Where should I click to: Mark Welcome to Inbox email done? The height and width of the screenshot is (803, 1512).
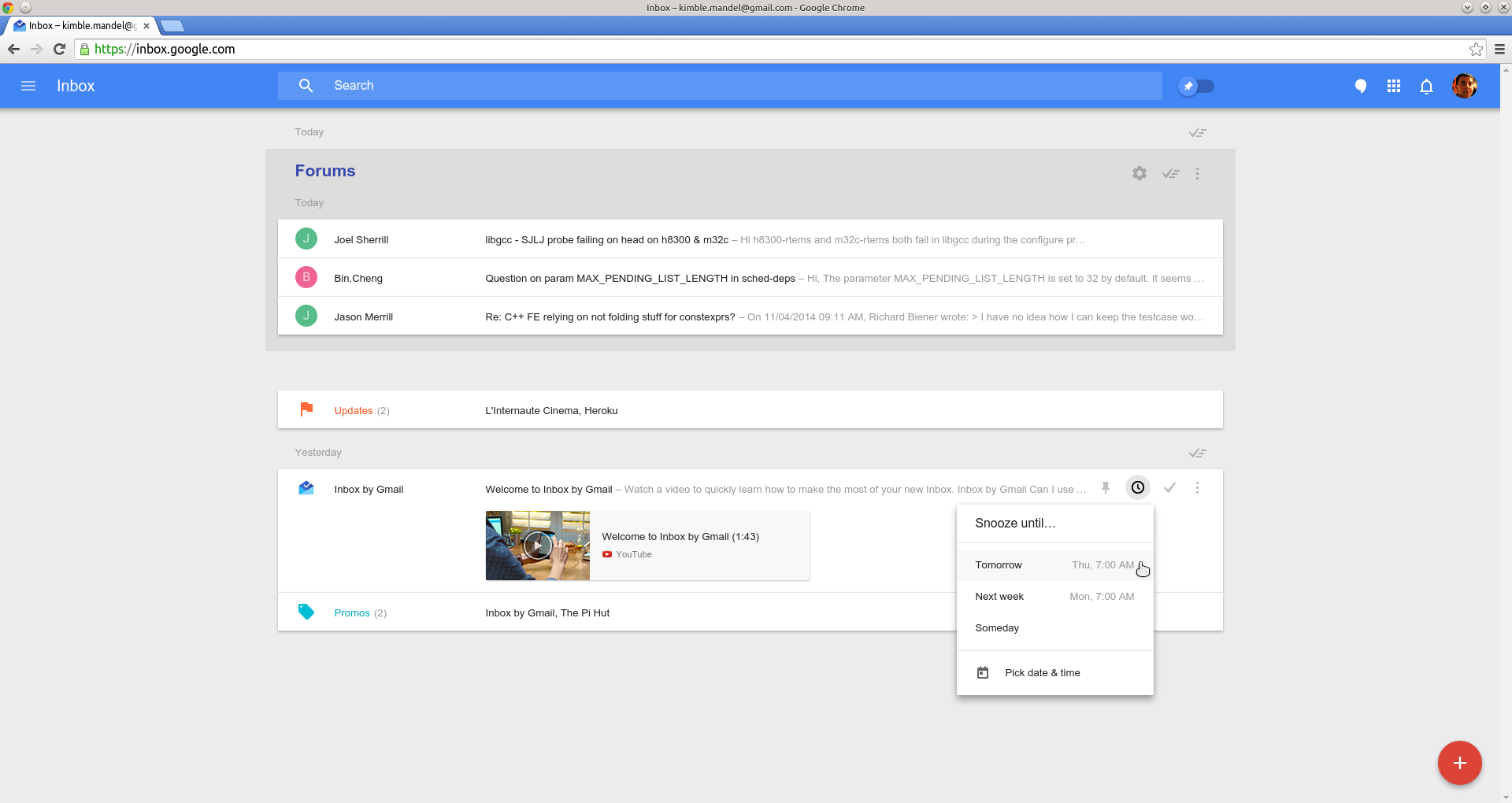1169,488
